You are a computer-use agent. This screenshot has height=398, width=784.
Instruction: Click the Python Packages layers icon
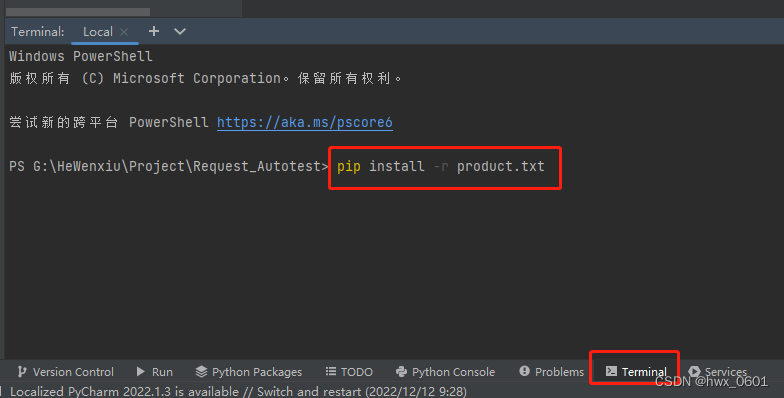(x=201, y=372)
